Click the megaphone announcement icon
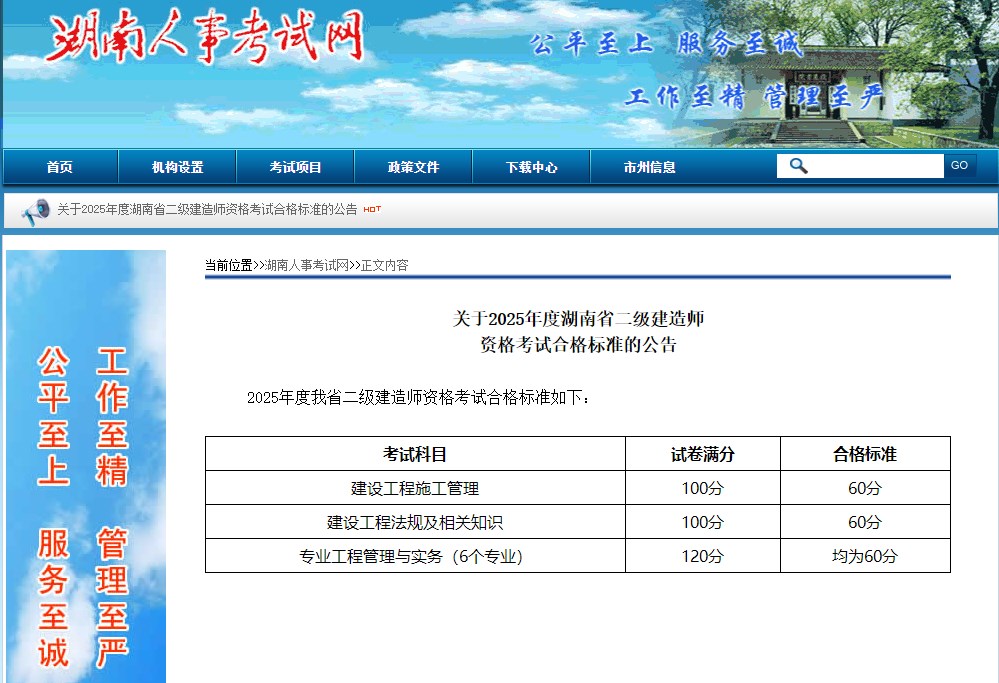The height and width of the screenshot is (683, 999). tap(35, 210)
